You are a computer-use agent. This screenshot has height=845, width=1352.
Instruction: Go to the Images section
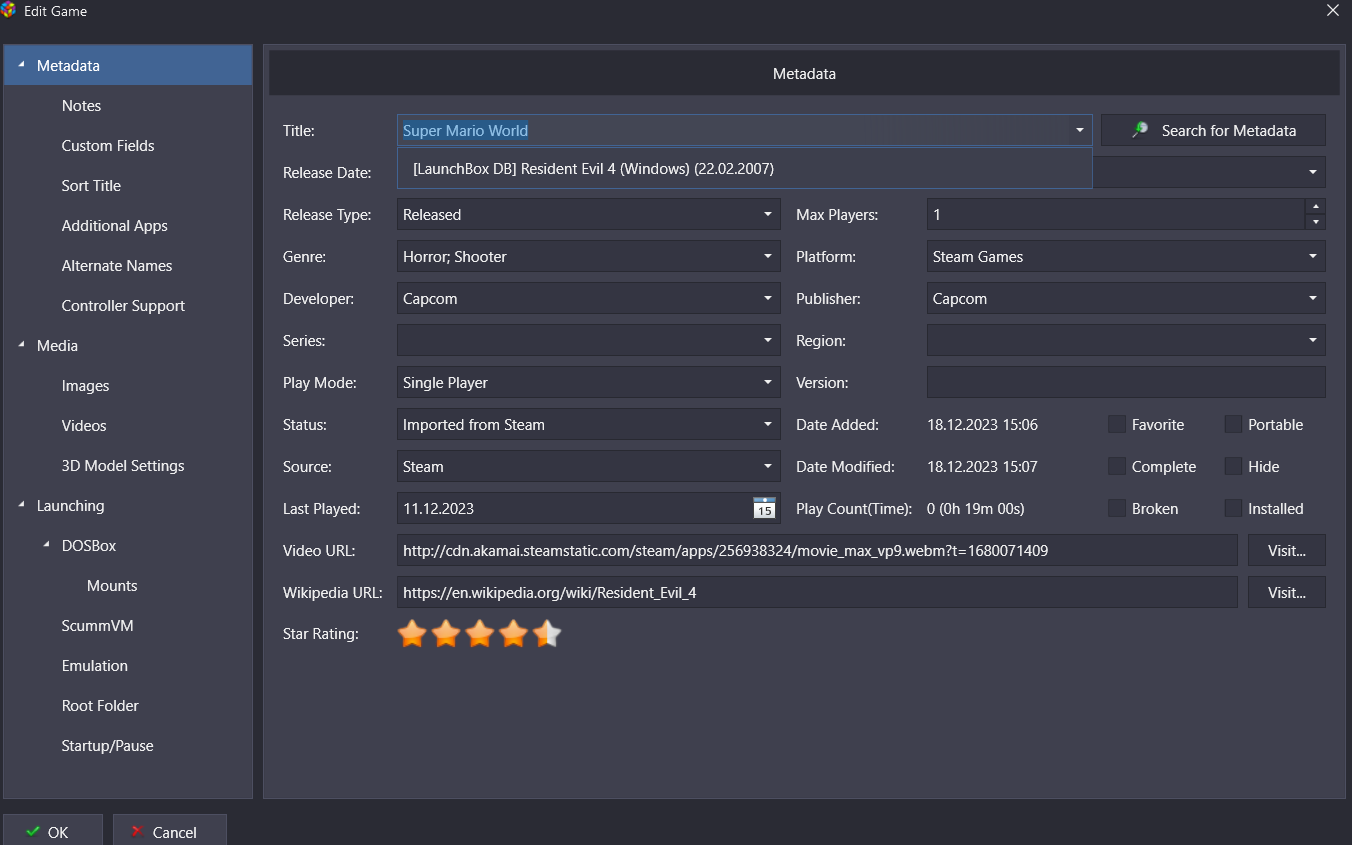(85, 385)
